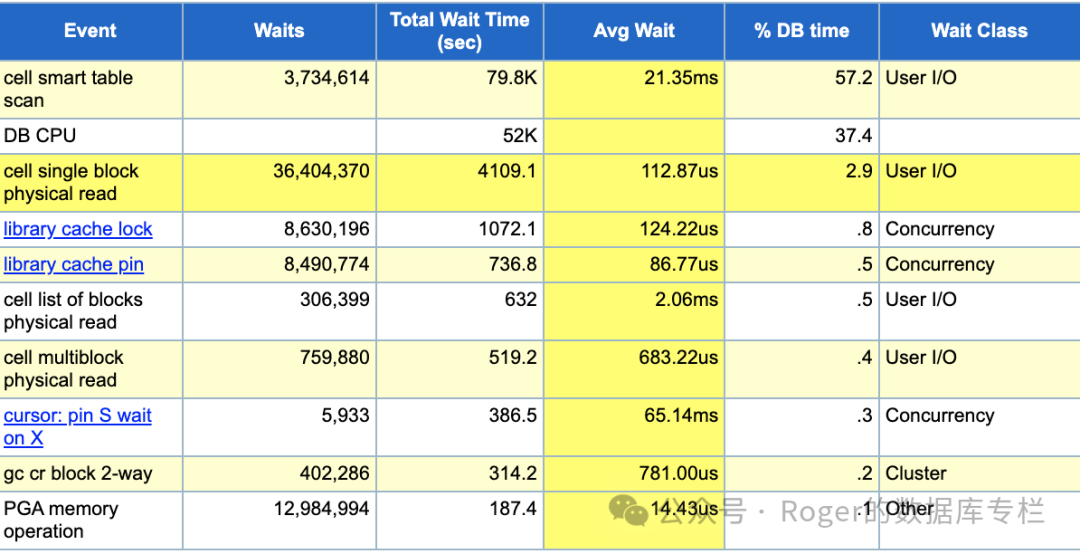Click average wait 124.22us
1080x554 pixels.
678,229
